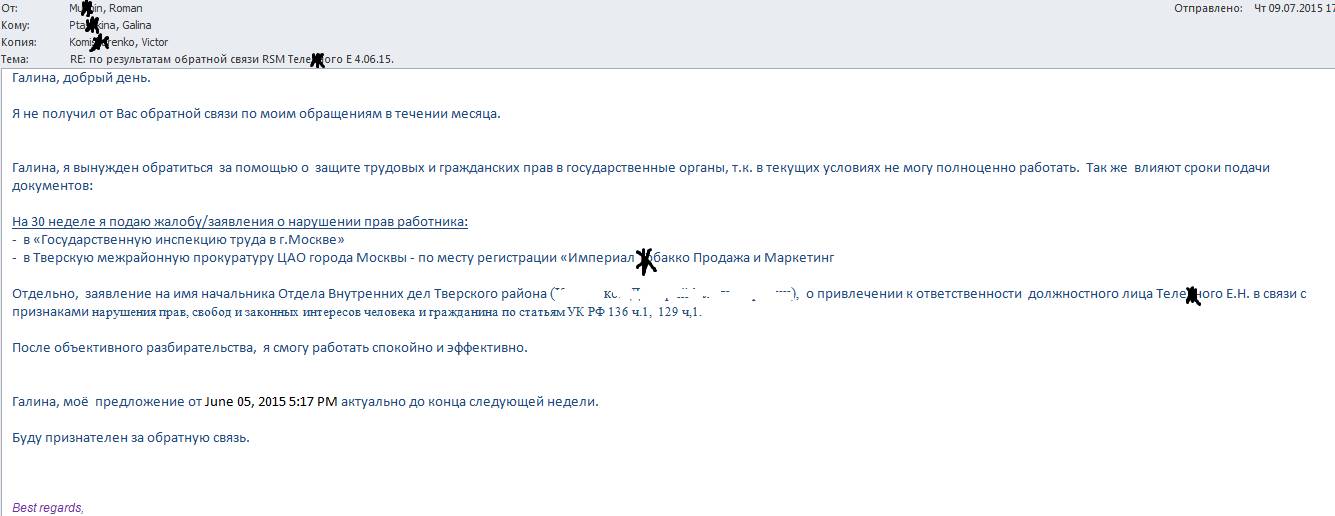Image resolution: width=1335 pixels, height=516 pixels.
Task: Click the Best regards signature text
Action: click(48, 508)
